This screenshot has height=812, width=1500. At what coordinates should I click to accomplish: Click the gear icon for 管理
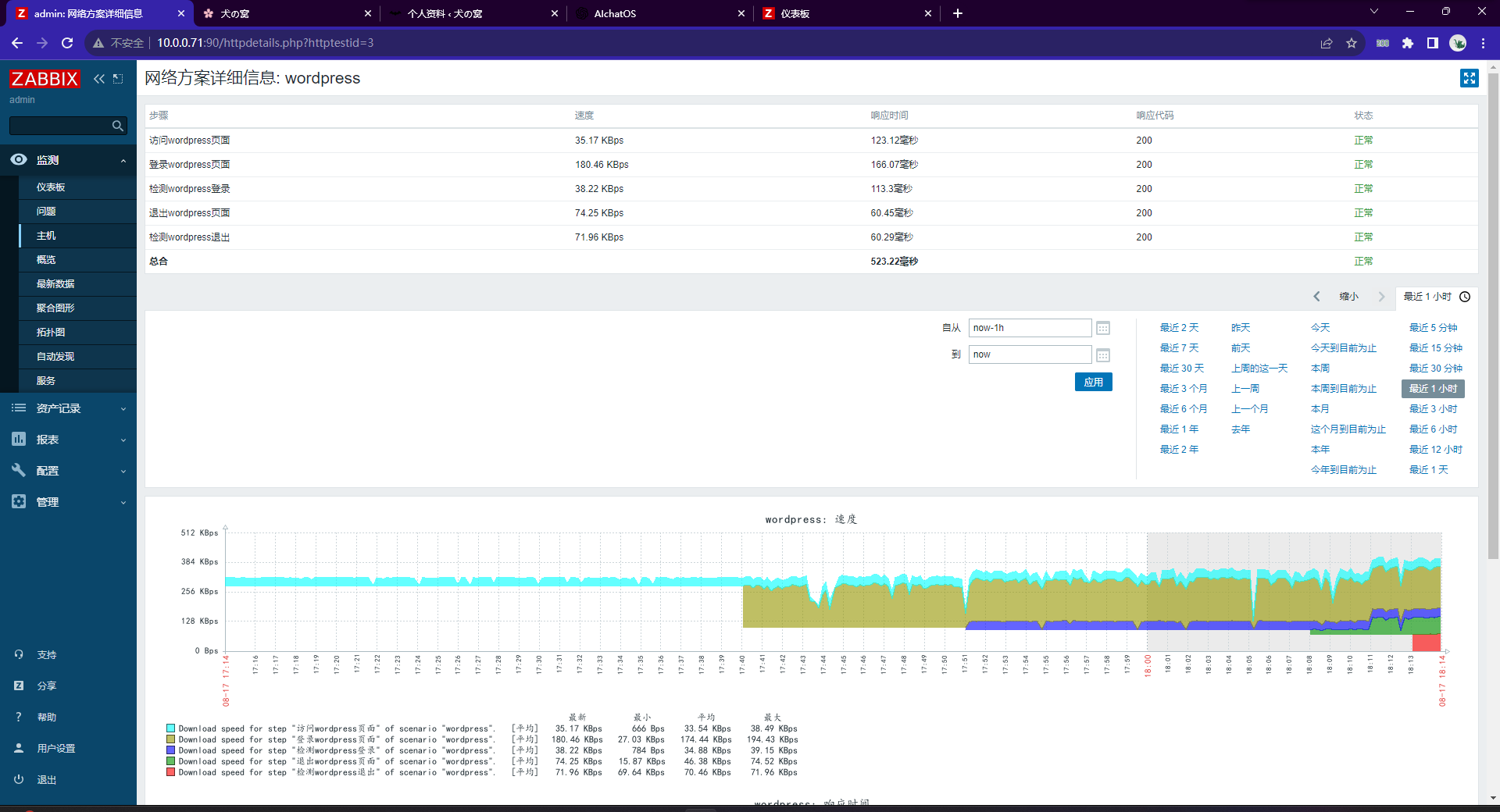[x=19, y=501]
